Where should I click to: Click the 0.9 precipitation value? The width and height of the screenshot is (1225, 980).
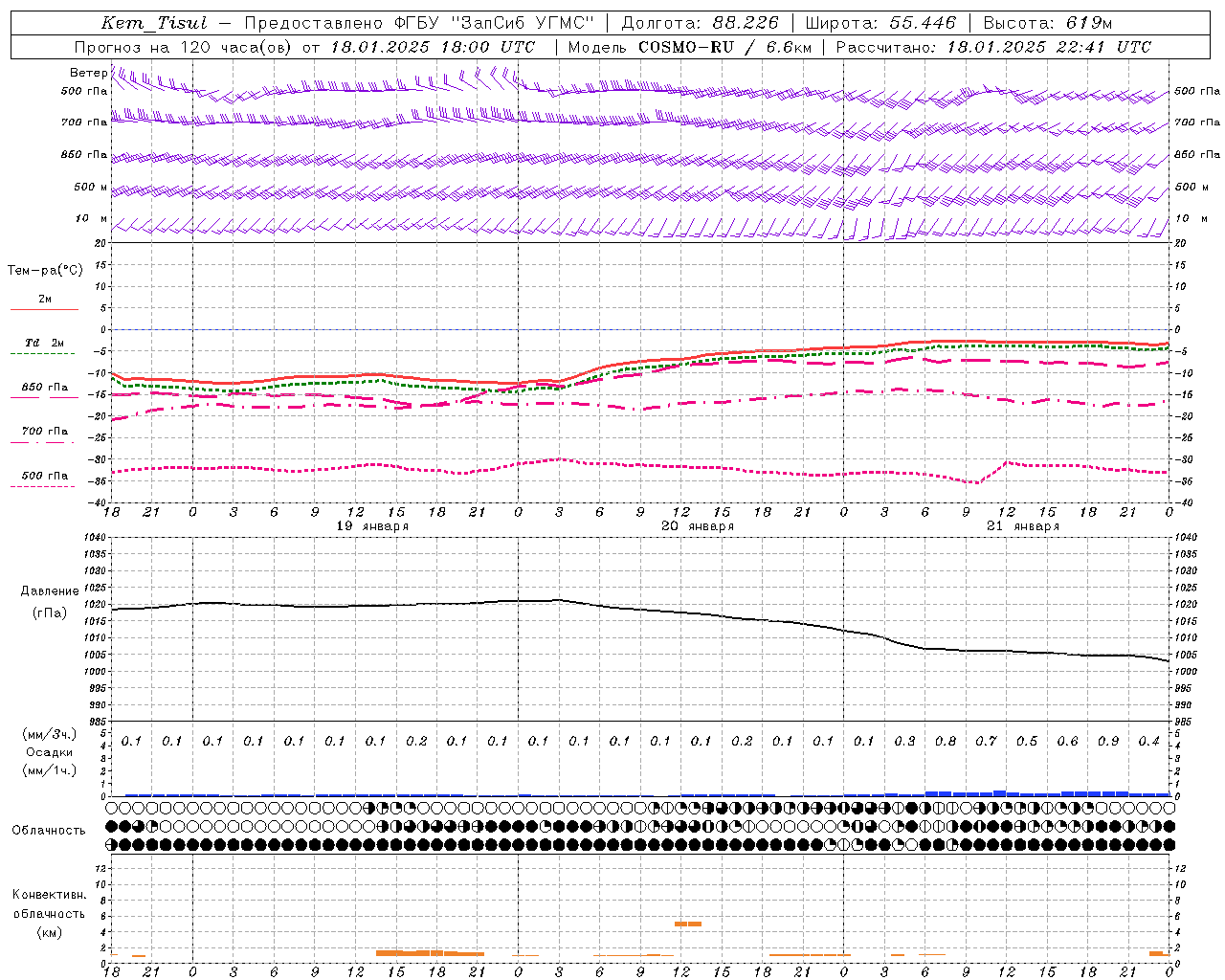tap(1108, 741)
